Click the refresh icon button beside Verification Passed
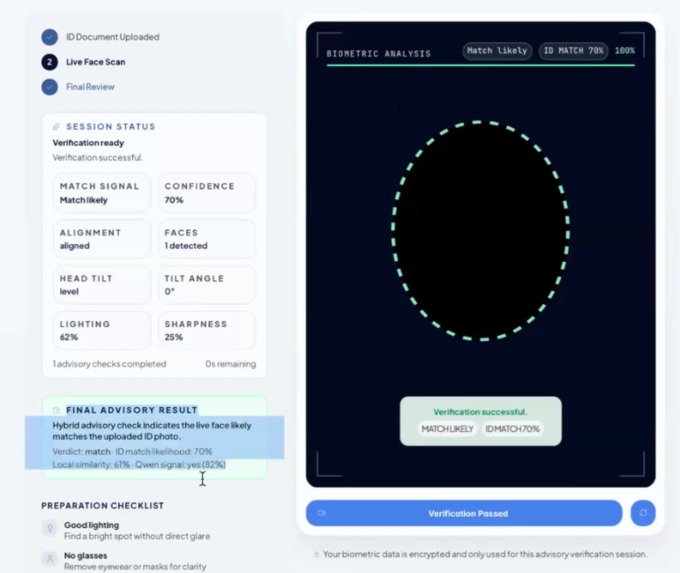 tap(643, 513)
